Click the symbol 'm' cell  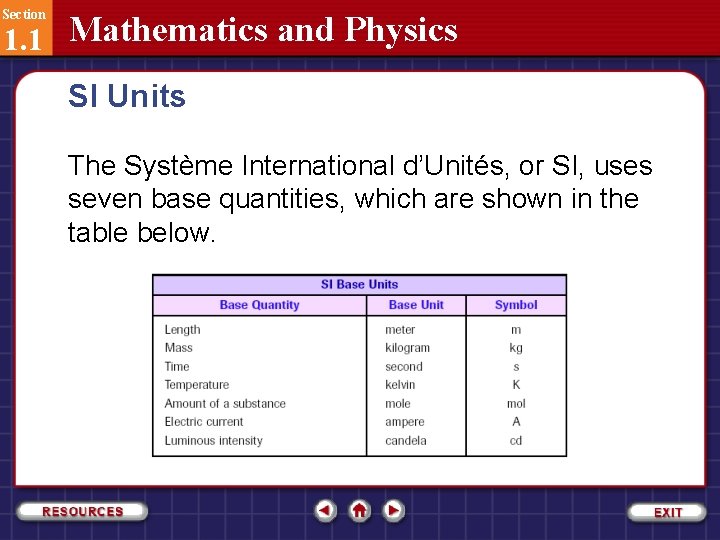coord(516,330)
